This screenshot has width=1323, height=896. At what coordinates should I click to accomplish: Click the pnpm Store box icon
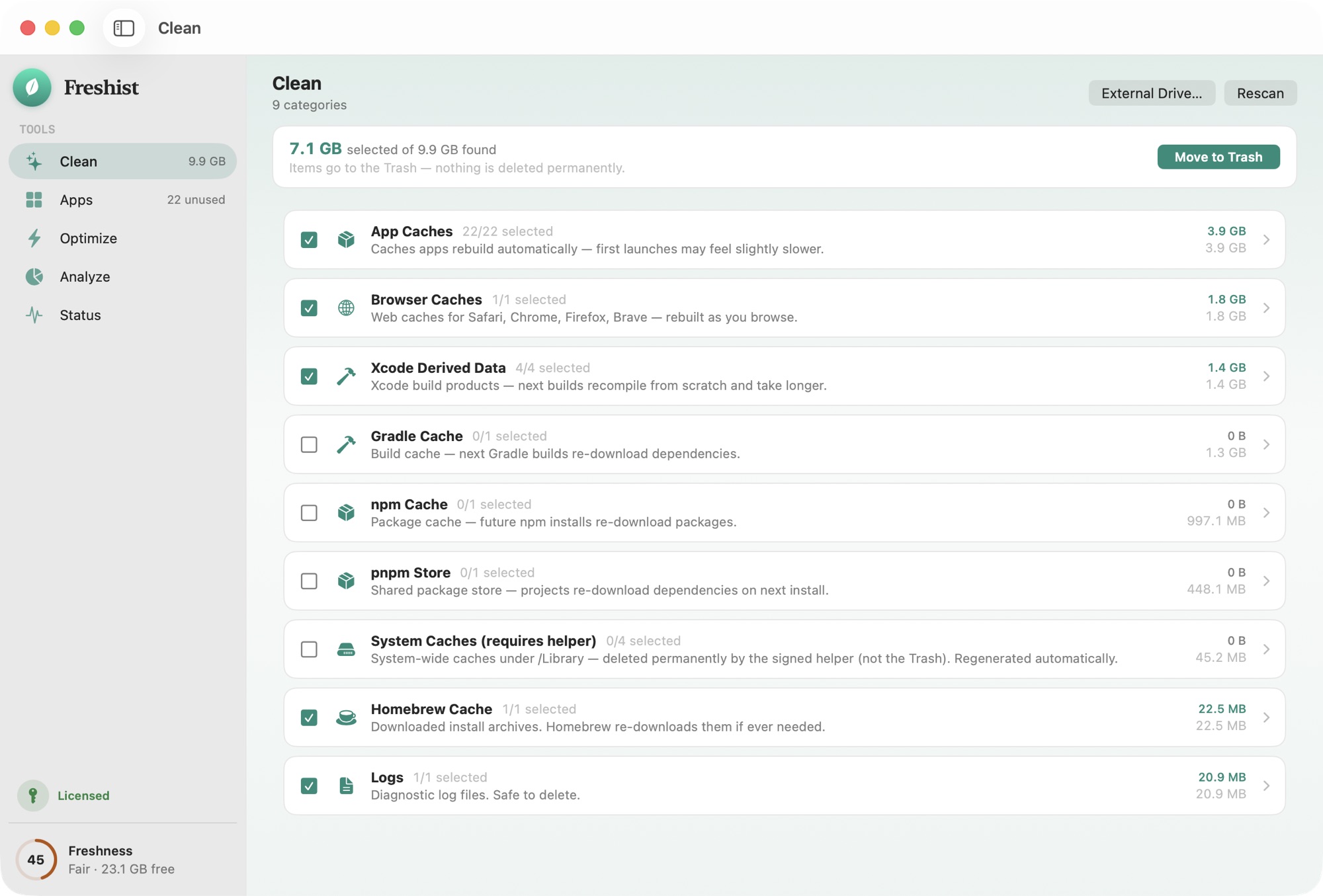(x=346, y=581)
